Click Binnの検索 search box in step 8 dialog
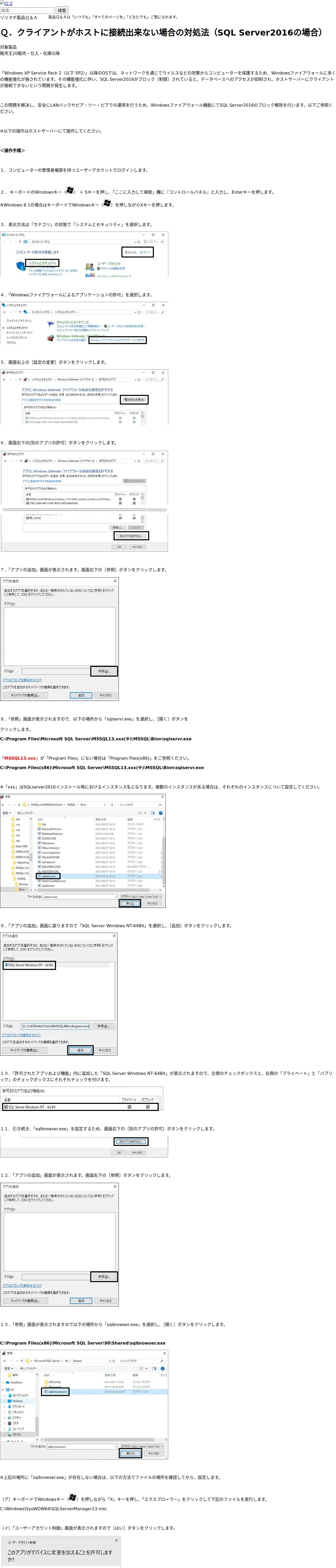The width and height of the screenshot is (336, 1568). click(140, 805)
